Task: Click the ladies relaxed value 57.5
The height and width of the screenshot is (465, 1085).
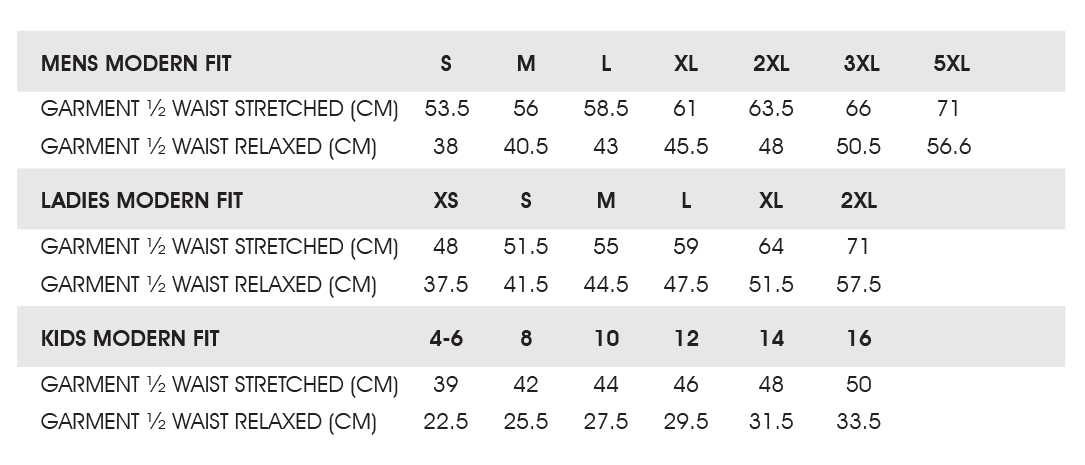Action: coord(859,284)
